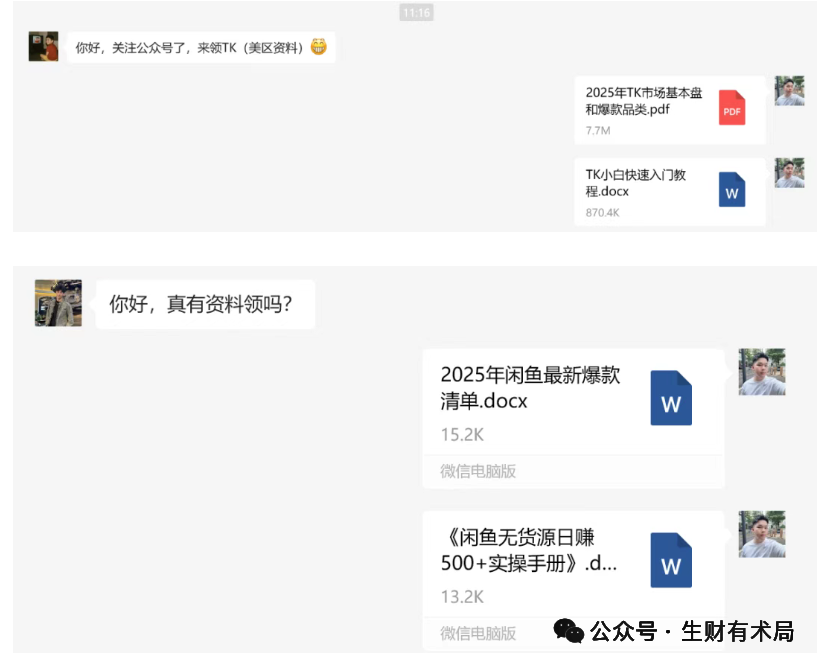Click avatar next to 闲鱼无货源 实操手册 file
Viewport: 821px width, 664px height.
761,534
